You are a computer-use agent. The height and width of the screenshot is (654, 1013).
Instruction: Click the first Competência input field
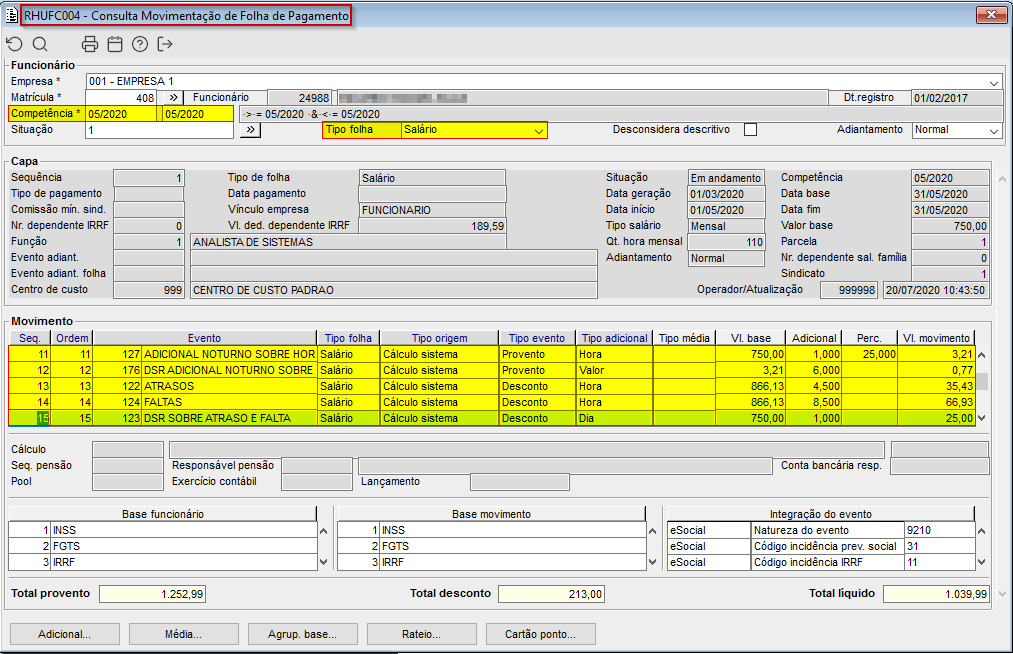point(122,114)
